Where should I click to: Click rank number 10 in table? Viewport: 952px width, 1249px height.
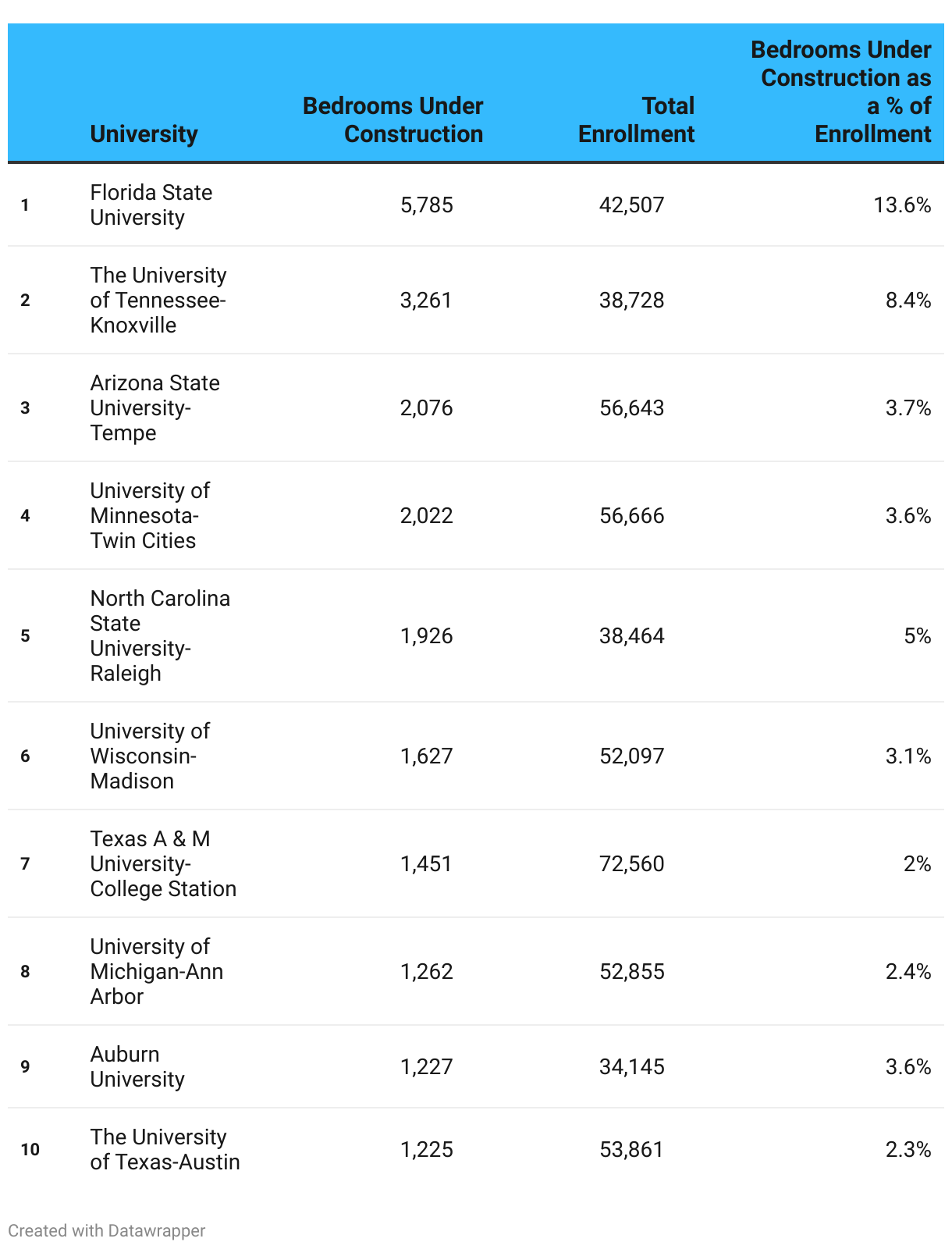click(x=30, y=1149)
